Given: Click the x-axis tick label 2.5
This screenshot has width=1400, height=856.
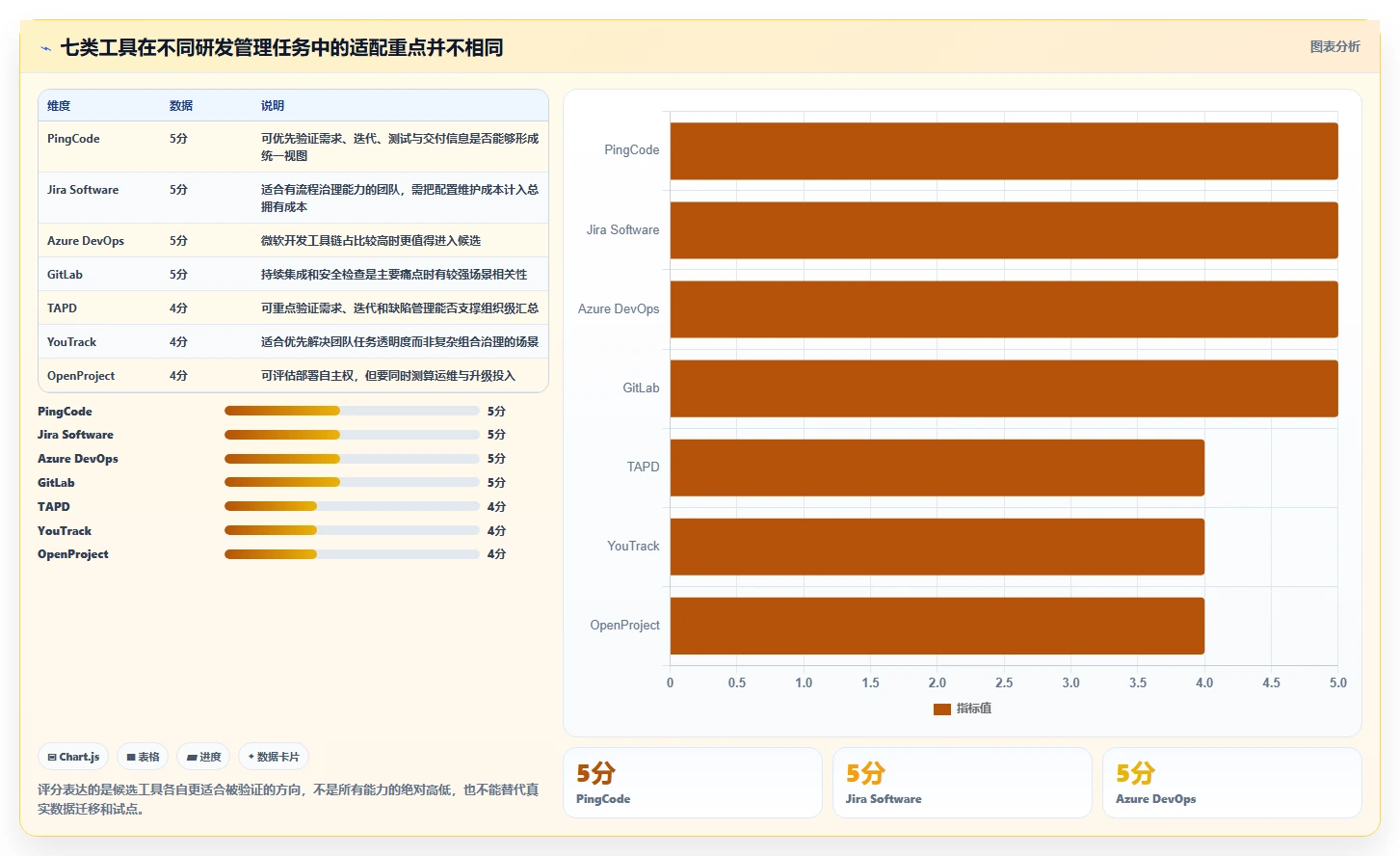Looking at the screenshot, I should (x=1004, y=682).
